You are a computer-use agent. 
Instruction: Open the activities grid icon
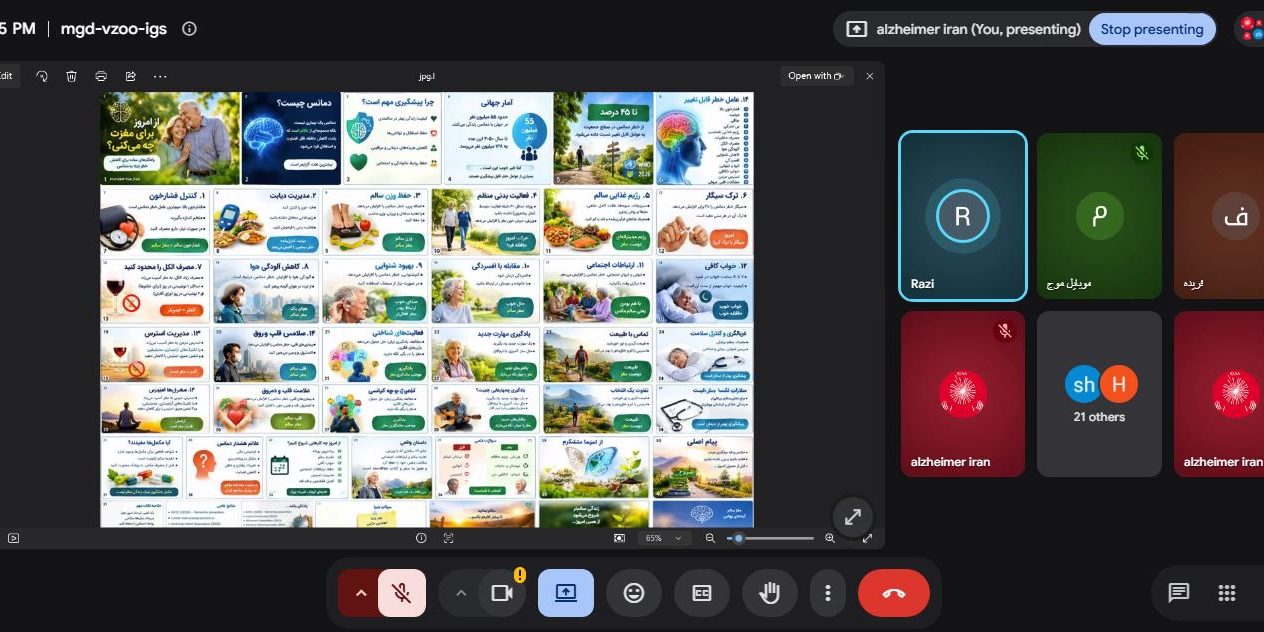[1227, 593]
